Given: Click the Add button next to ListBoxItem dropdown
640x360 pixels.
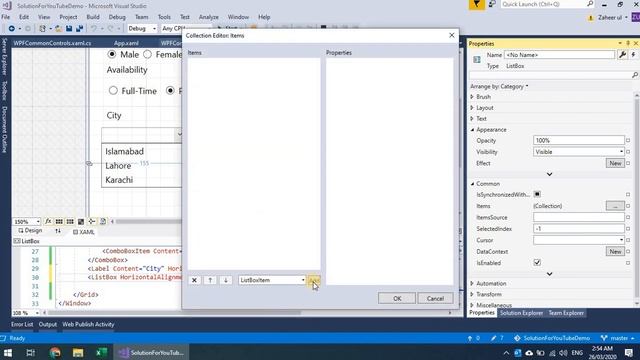Looking at the screenshot, I should click(x=314, y=280).
